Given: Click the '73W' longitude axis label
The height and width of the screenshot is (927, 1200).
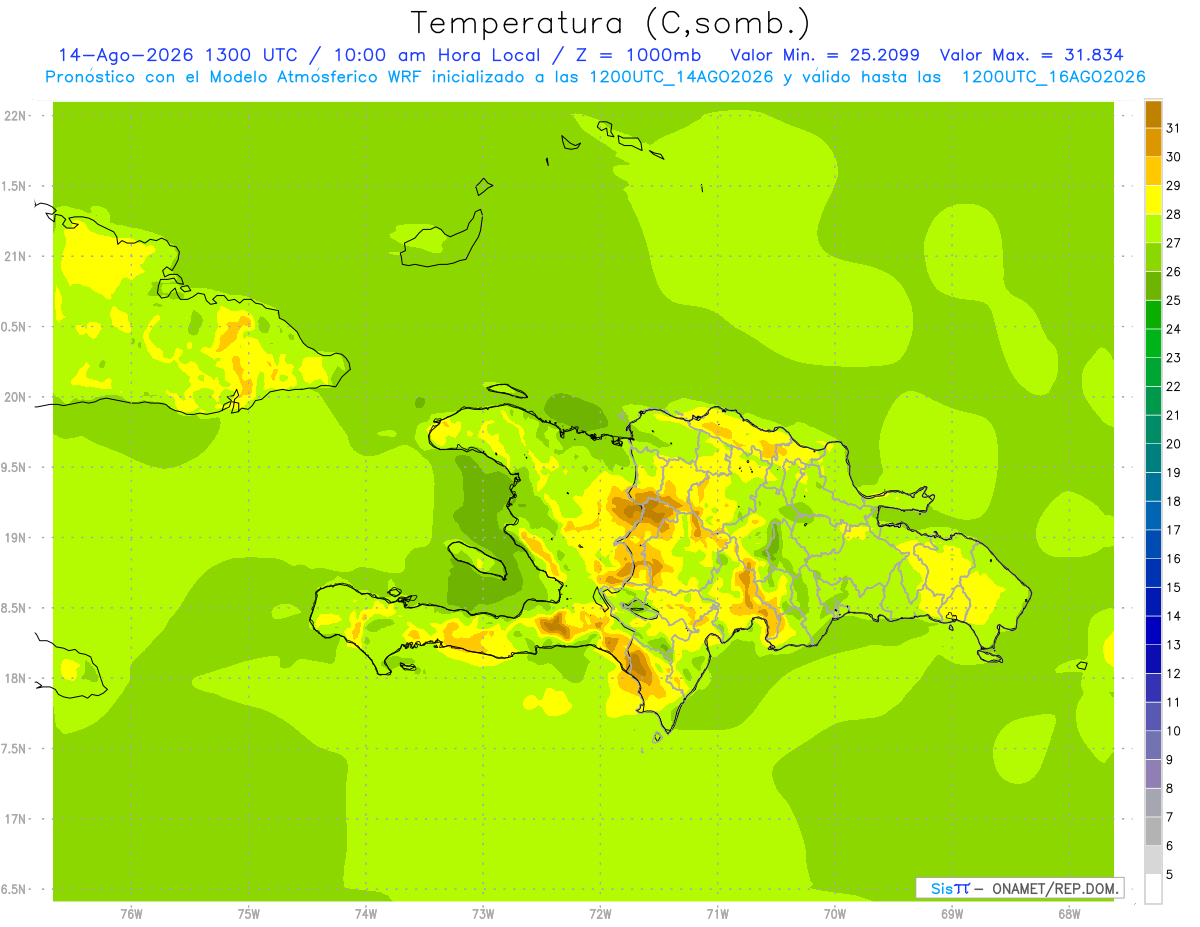Looking at the screenshot, I should pos(483,915).
